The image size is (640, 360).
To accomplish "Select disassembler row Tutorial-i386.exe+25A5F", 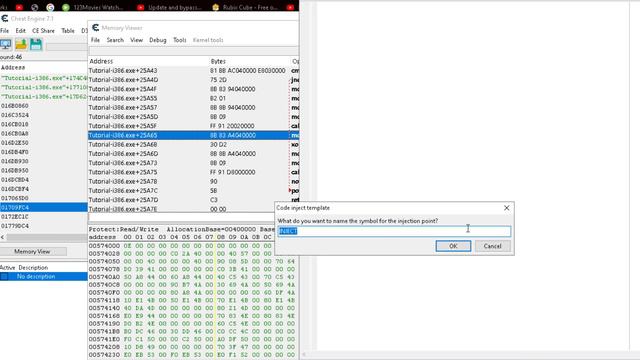I will pos(193,126).
